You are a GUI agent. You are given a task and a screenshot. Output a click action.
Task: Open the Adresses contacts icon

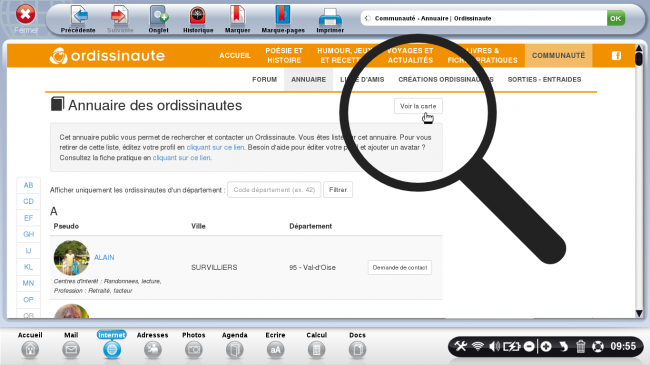pos(153,350)
